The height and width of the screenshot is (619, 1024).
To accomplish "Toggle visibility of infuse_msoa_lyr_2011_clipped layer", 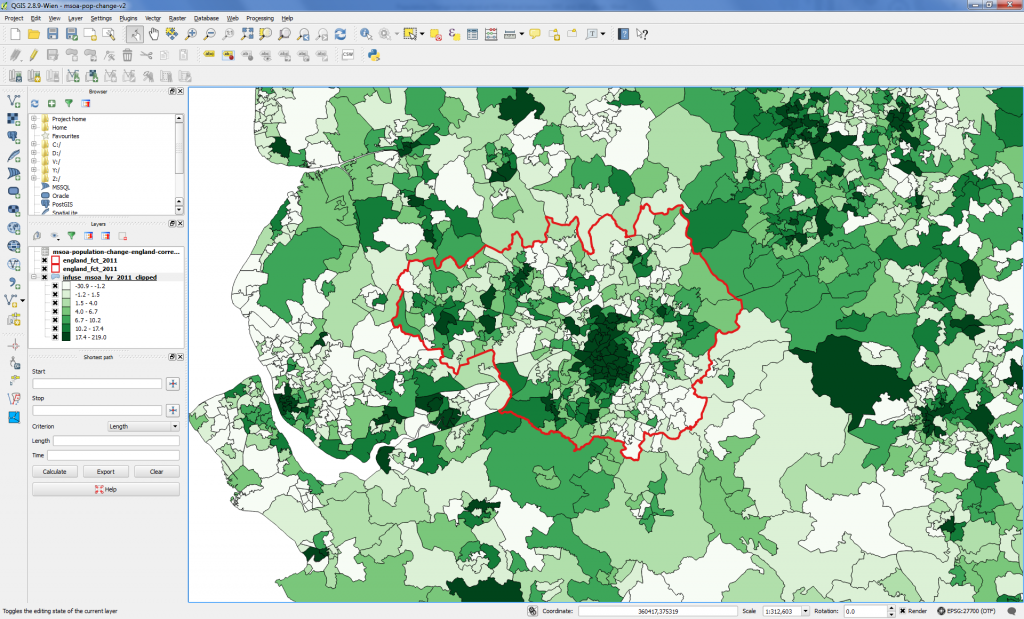I will click(x=44, y=278).
